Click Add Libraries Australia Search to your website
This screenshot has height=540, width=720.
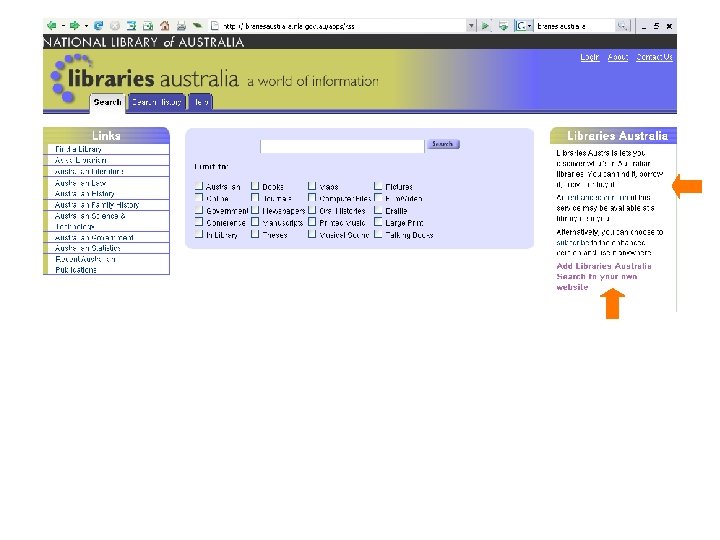click(x=604, y=276)
